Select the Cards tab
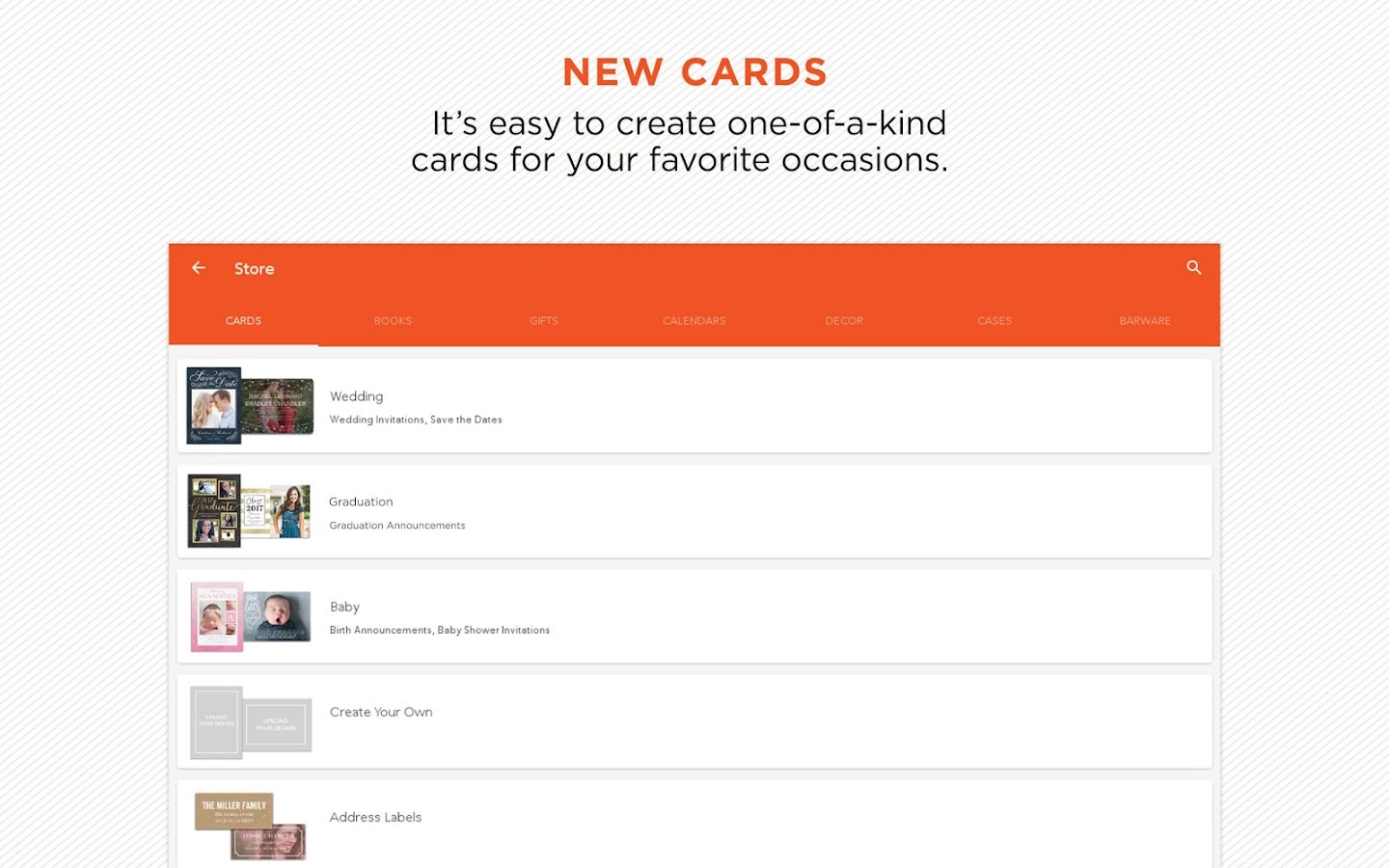Image resolution: width=1389 pixels, height=868 pixels. (x=243, y=321)
